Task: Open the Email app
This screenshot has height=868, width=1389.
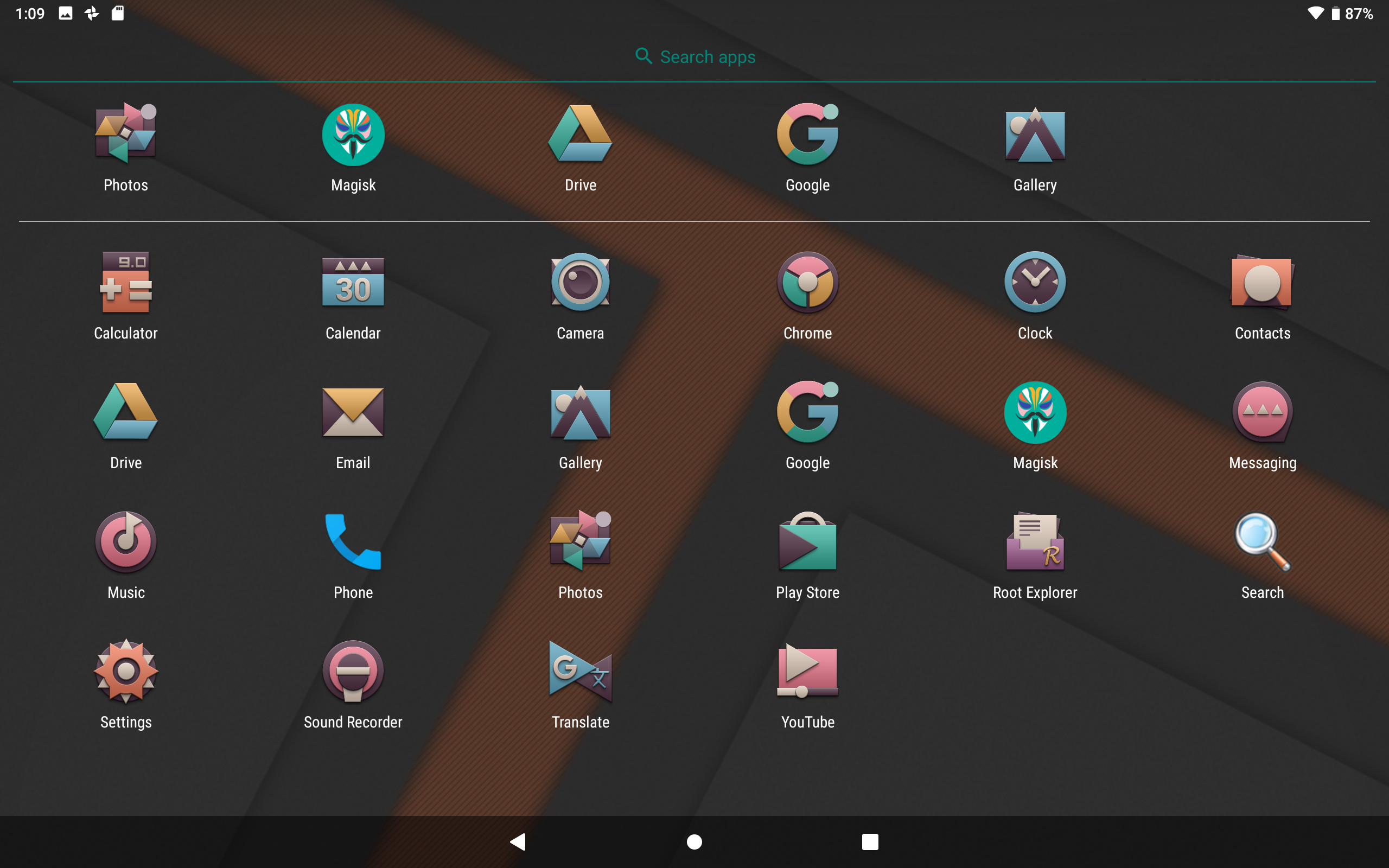Action: (x=353, y=412)
